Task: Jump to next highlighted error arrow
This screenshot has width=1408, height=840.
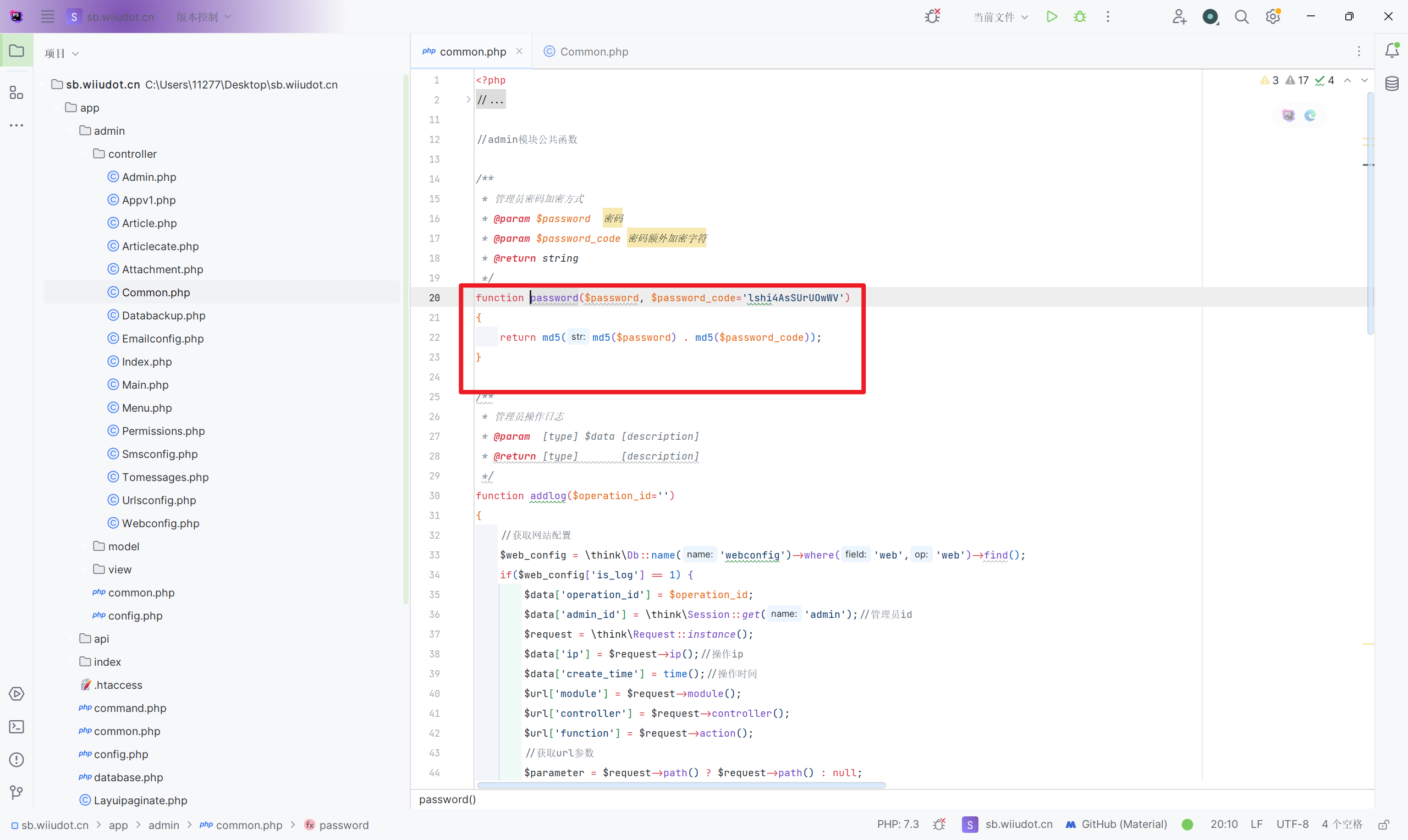Action: (x=1365, y=80)
